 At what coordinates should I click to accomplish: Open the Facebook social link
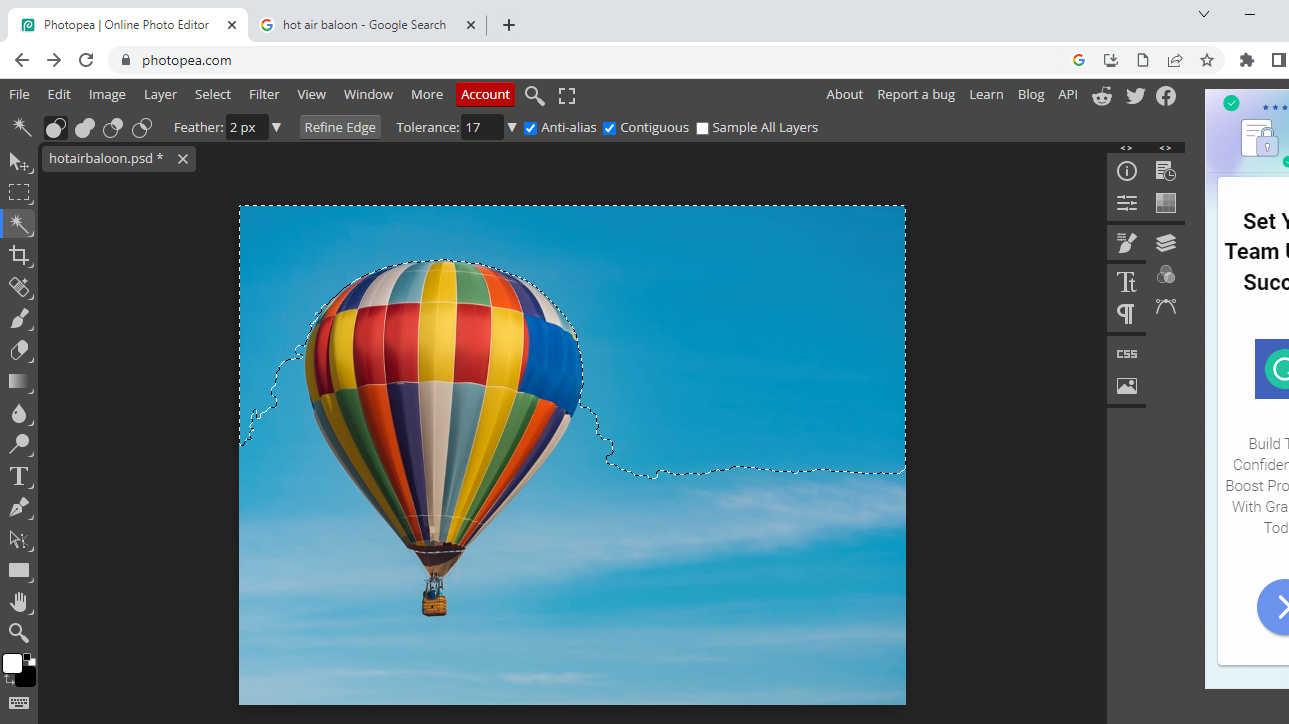pyautogui.click(x=1166, y=95)
